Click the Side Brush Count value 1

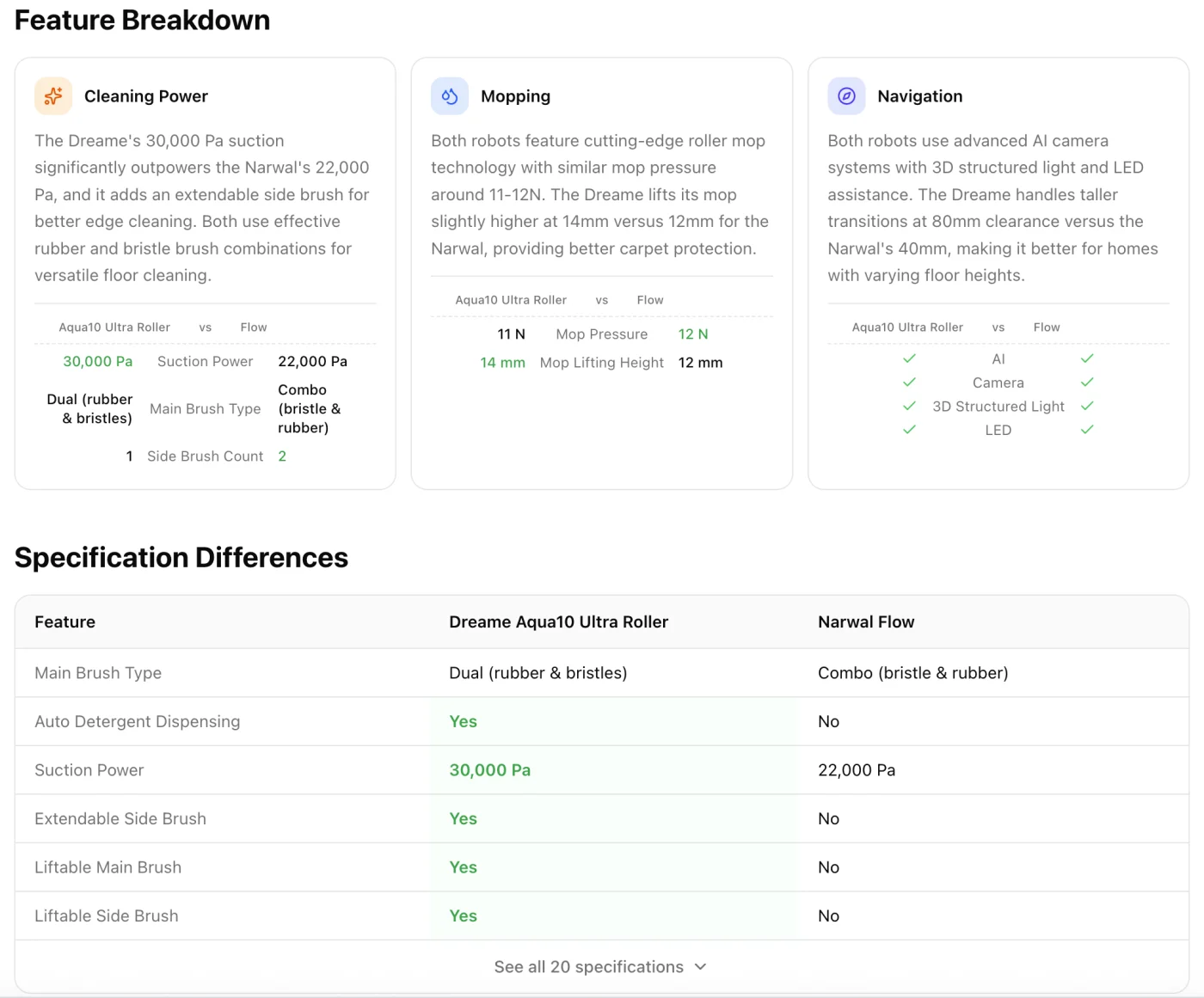(129, 456)
